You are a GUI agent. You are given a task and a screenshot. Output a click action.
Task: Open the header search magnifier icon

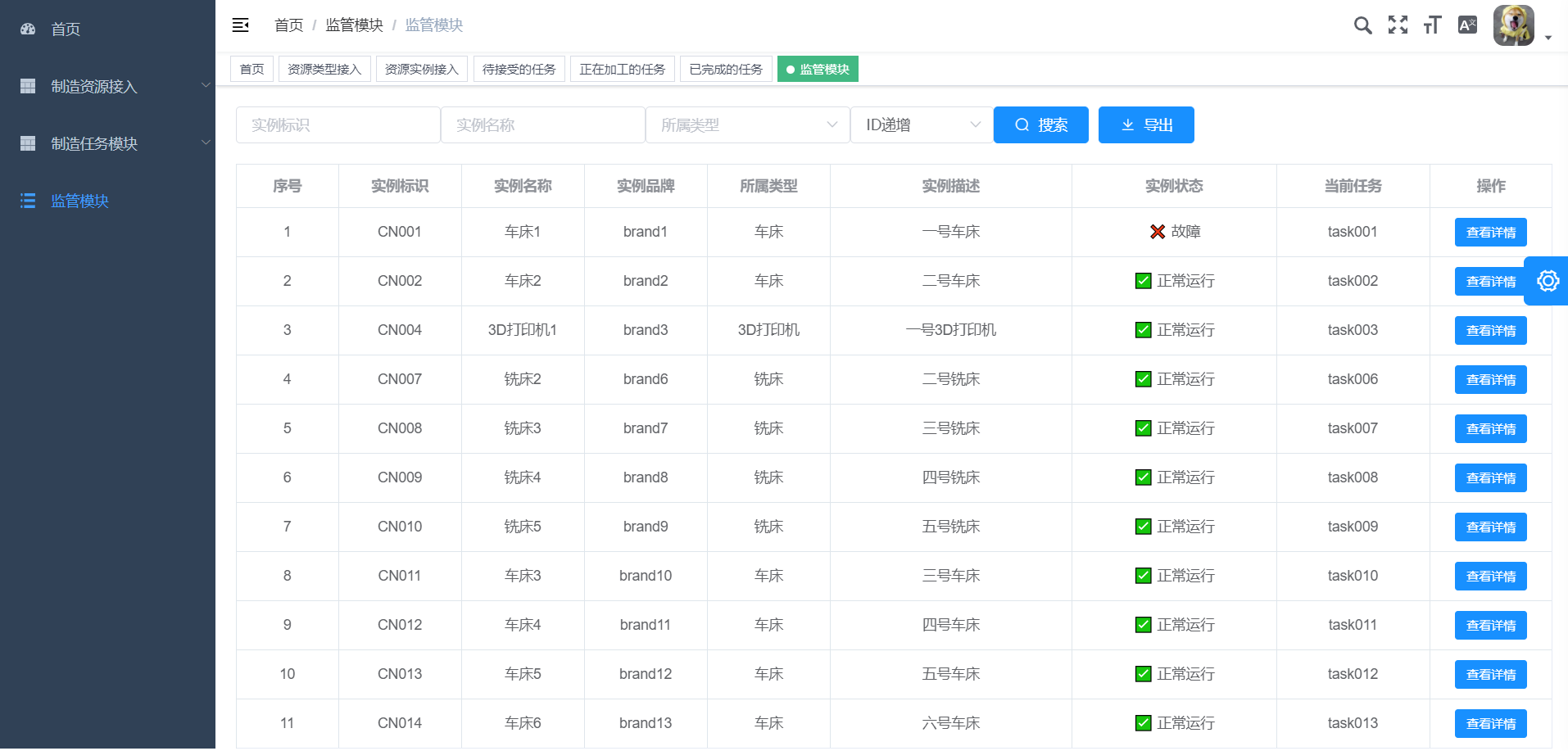click(x=1362, y=25)
